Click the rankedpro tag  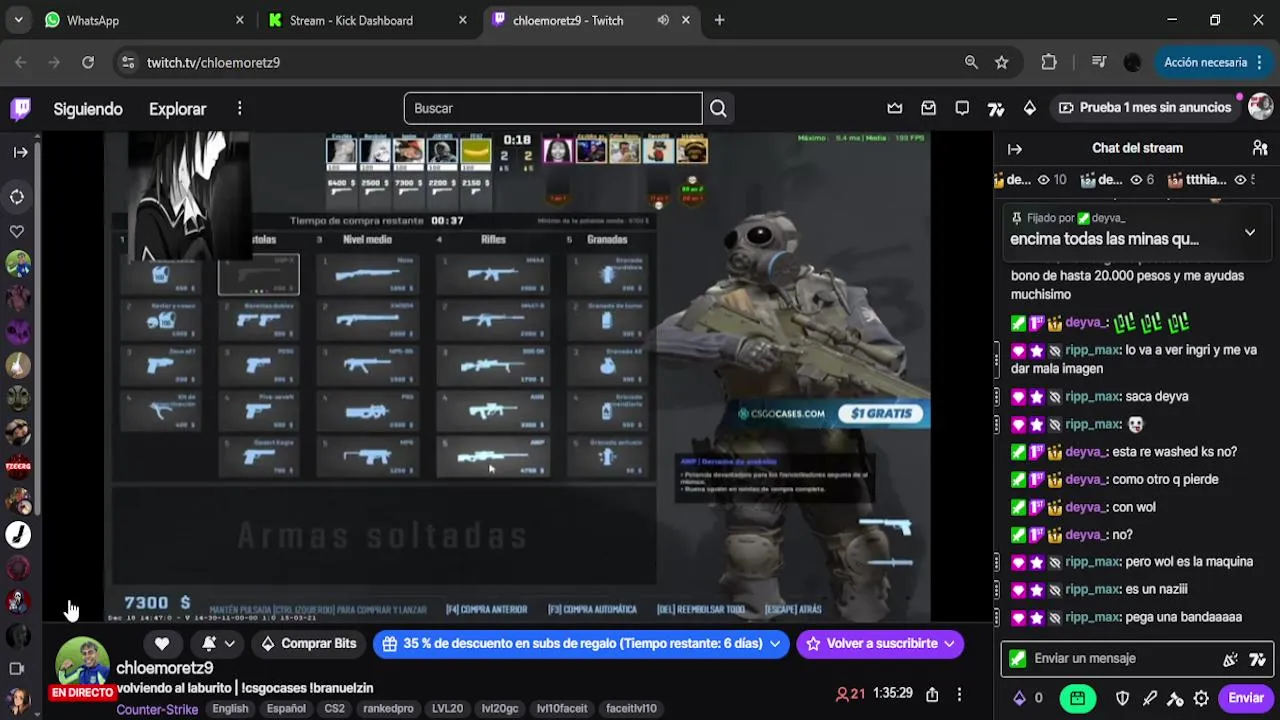pyautogui.click(x=388, y=709)
